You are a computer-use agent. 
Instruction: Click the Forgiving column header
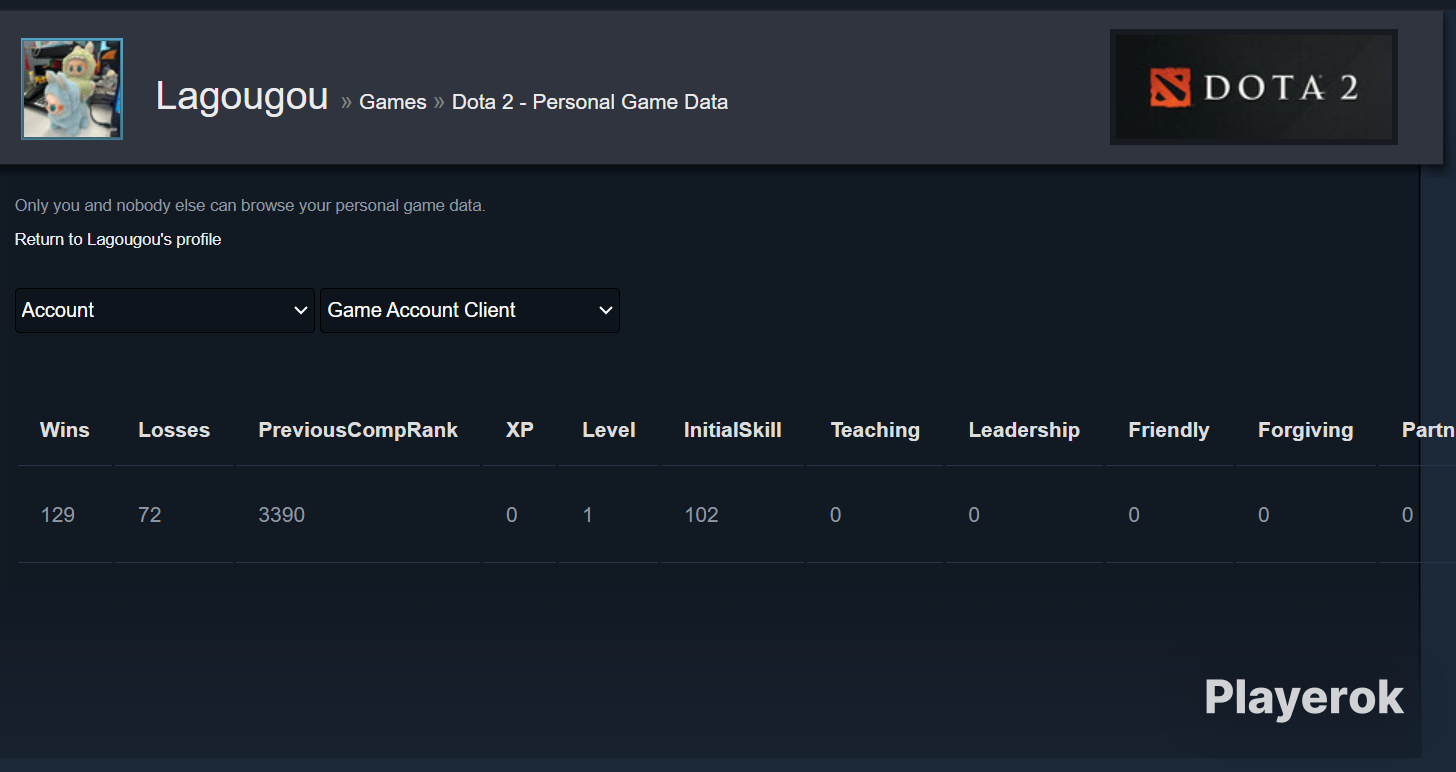point(1306,430)
